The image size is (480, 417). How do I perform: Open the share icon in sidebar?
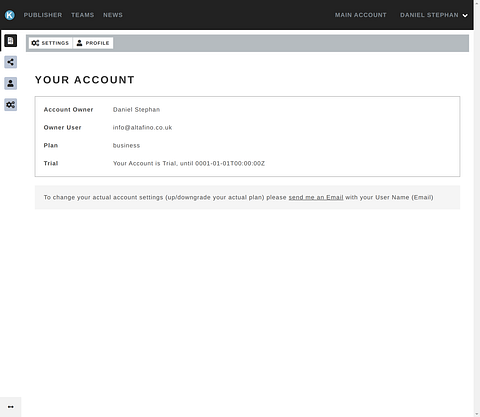point(11,62)
